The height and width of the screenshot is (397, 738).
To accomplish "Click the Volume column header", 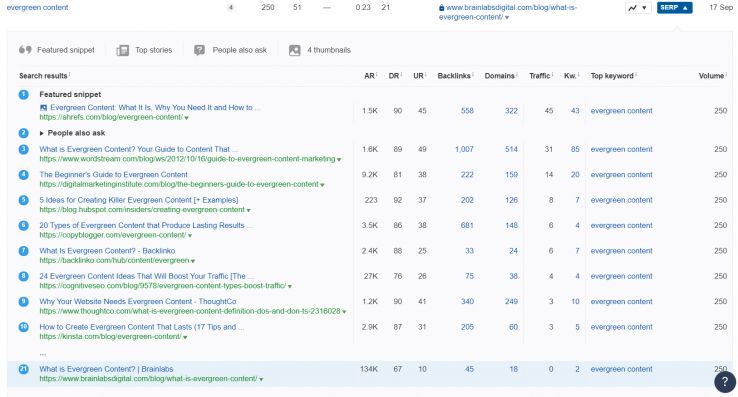I will [x=712, y=76].
